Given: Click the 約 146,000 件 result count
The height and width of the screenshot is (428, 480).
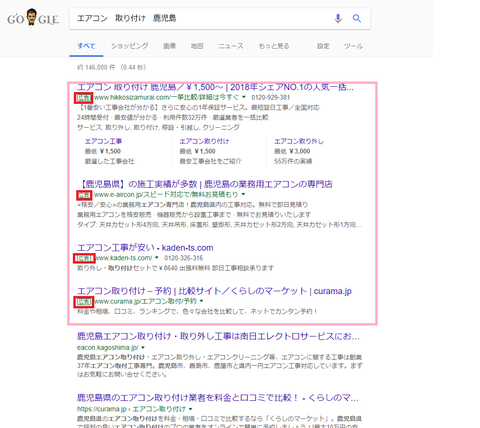Looking at the screenshot, I should point(96,68).
